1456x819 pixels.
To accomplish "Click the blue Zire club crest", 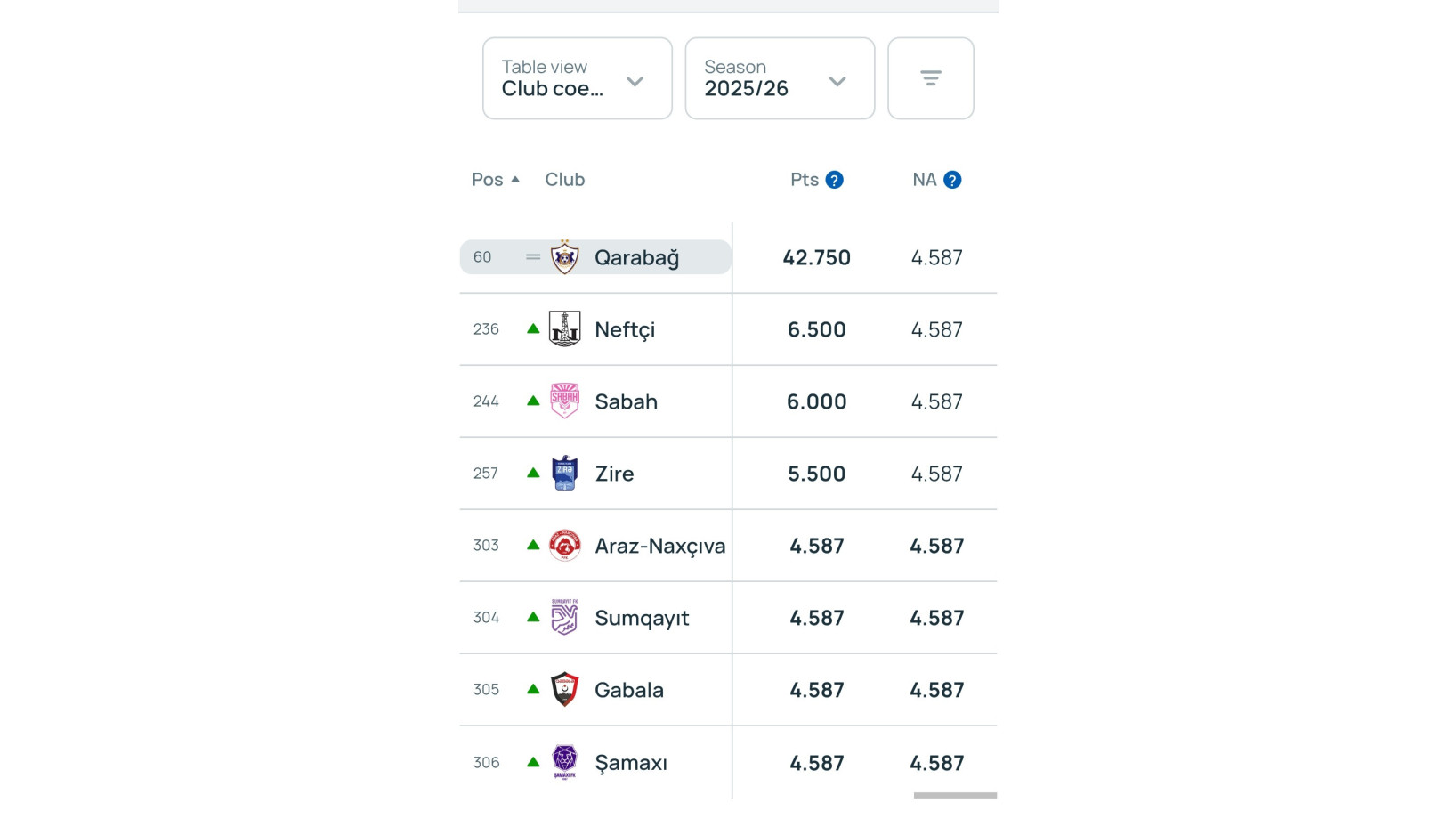I will tap(564, 474).
